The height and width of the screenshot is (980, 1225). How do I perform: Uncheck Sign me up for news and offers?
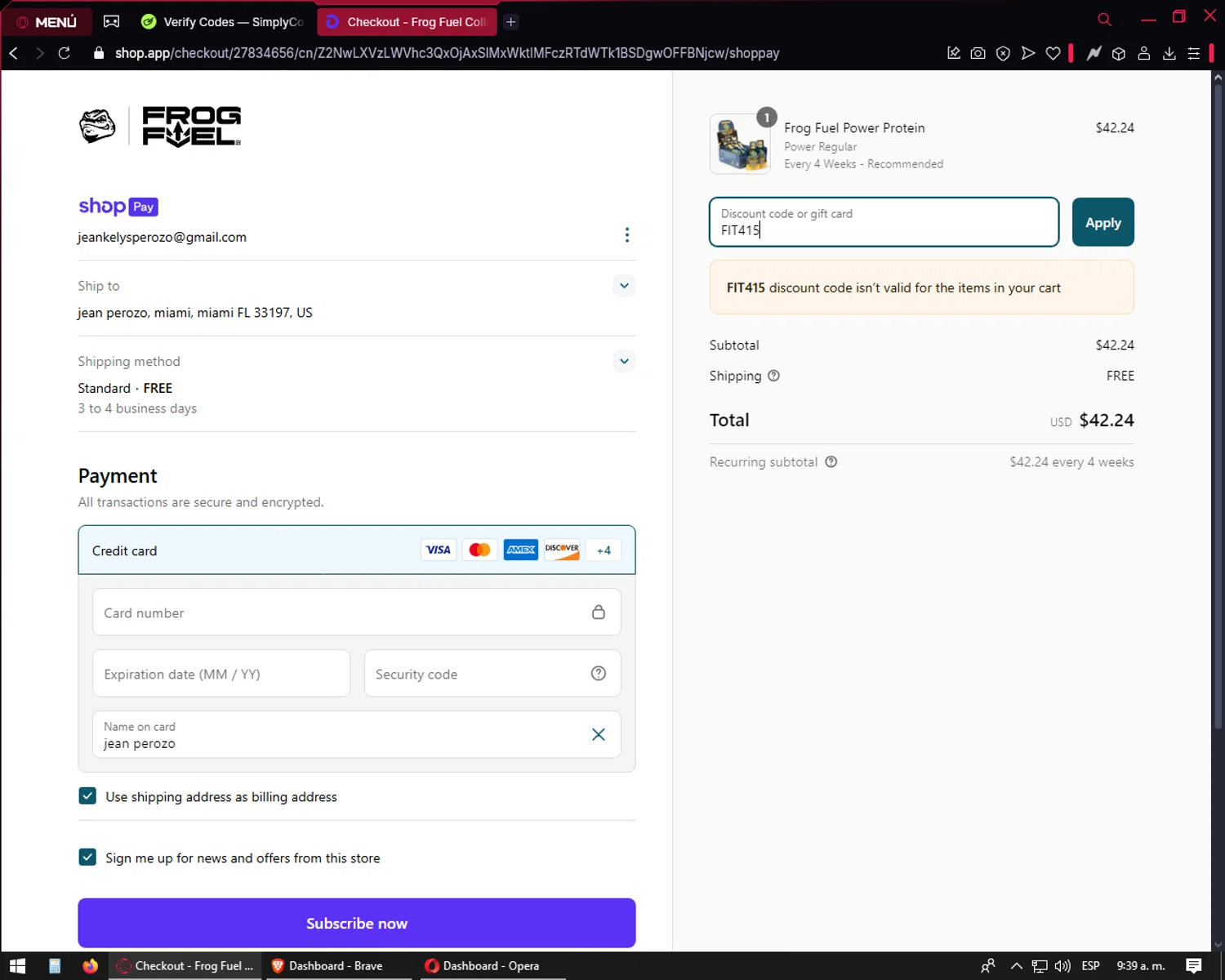click(x=87, y=857)
